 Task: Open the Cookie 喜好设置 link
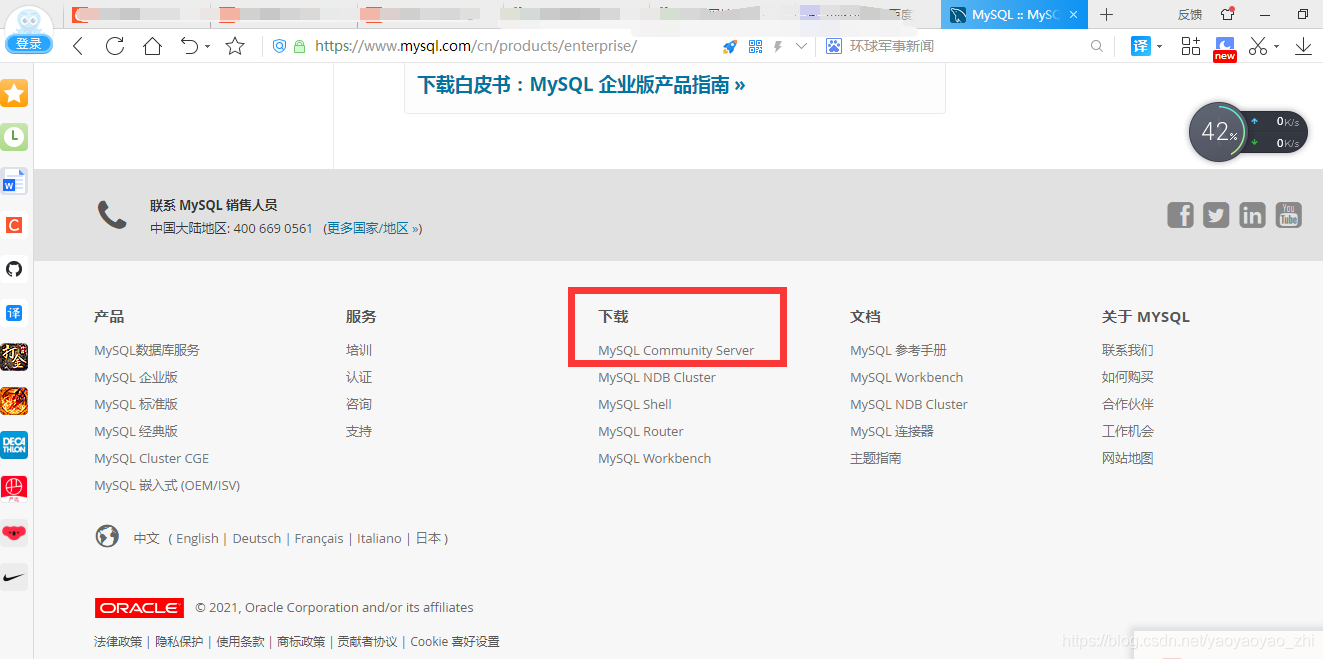[x=455, y=641]
